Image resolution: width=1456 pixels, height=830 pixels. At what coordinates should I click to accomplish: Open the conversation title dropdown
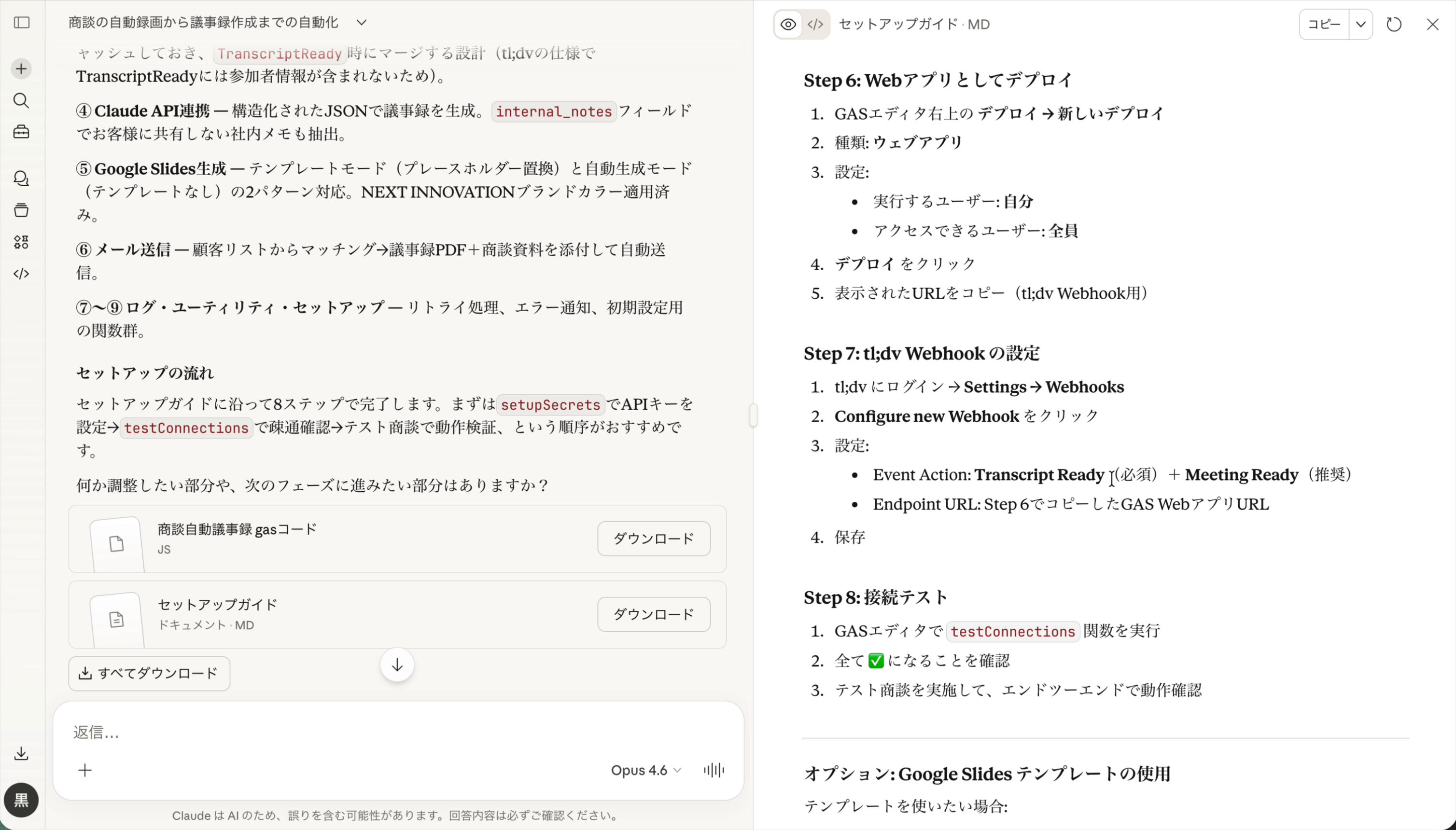coord(362,22)
